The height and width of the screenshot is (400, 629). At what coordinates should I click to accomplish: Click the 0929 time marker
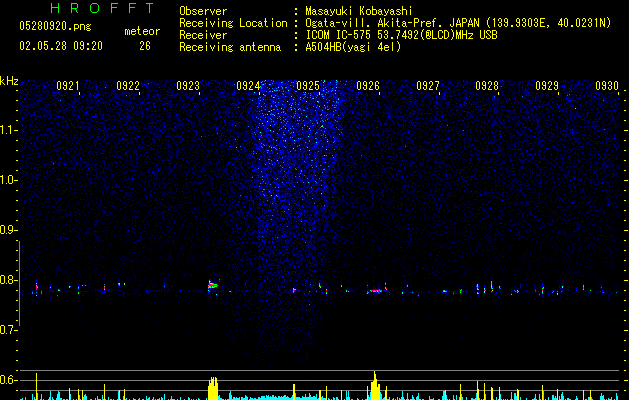pyautogui.click(x=547, y=86)
